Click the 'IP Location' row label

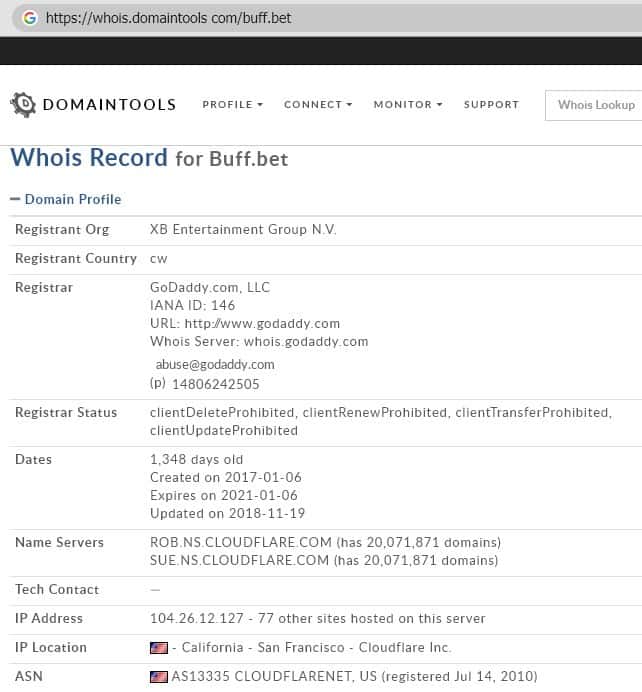(x=51, y=648)
